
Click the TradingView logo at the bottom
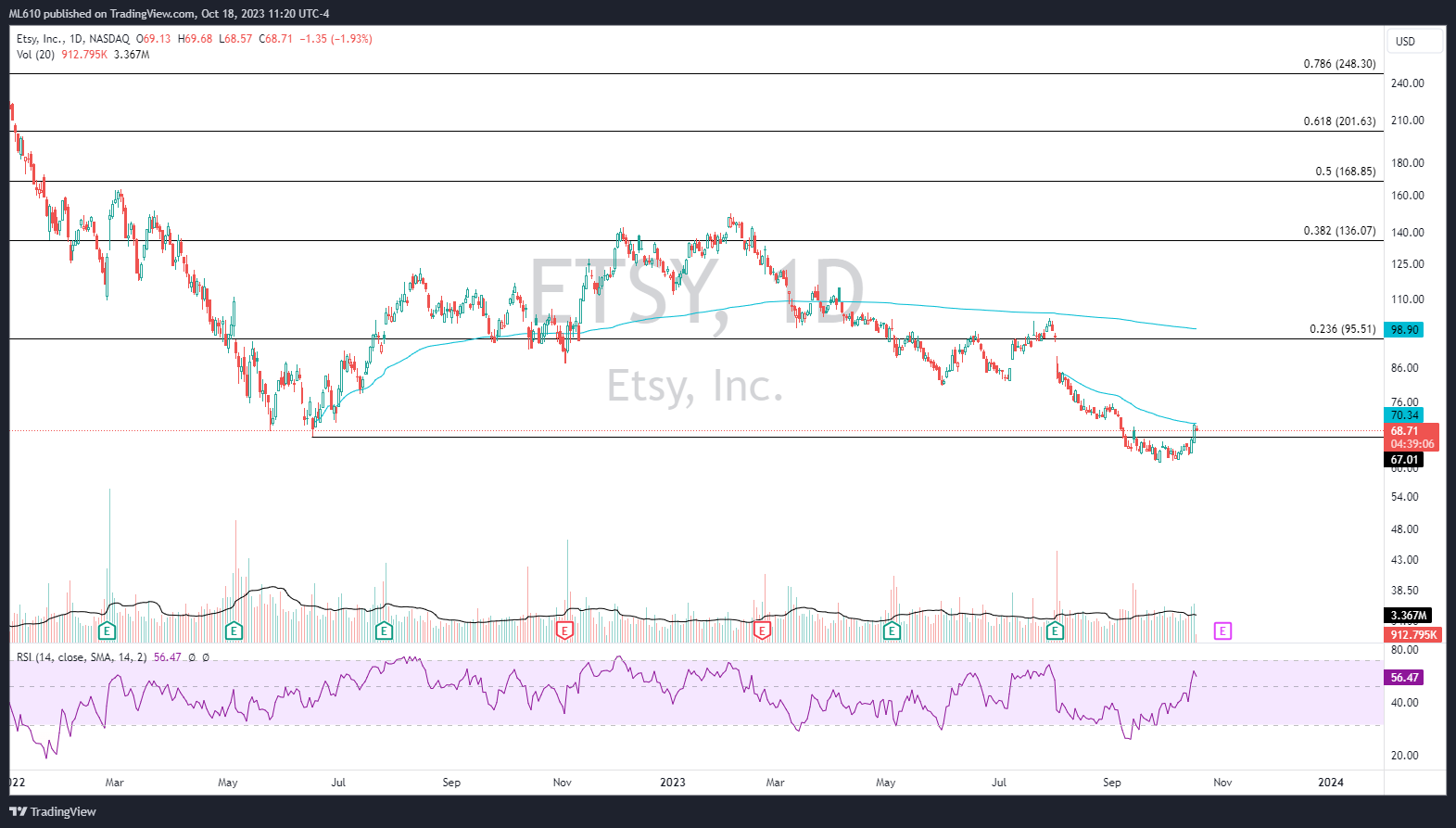pyautogui.click(x=53, y=811)
